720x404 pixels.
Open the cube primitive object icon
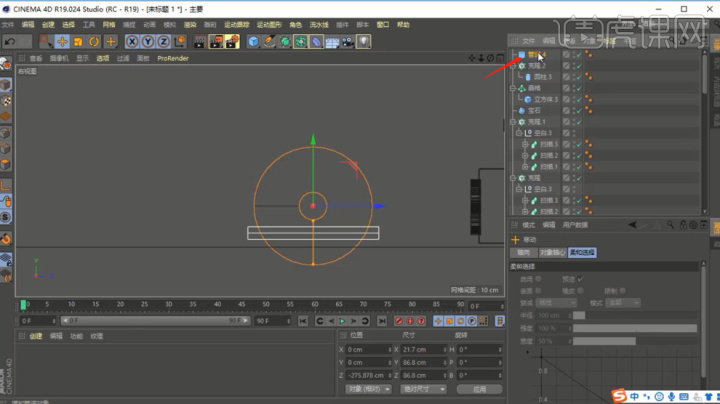(x=254, y=41)
